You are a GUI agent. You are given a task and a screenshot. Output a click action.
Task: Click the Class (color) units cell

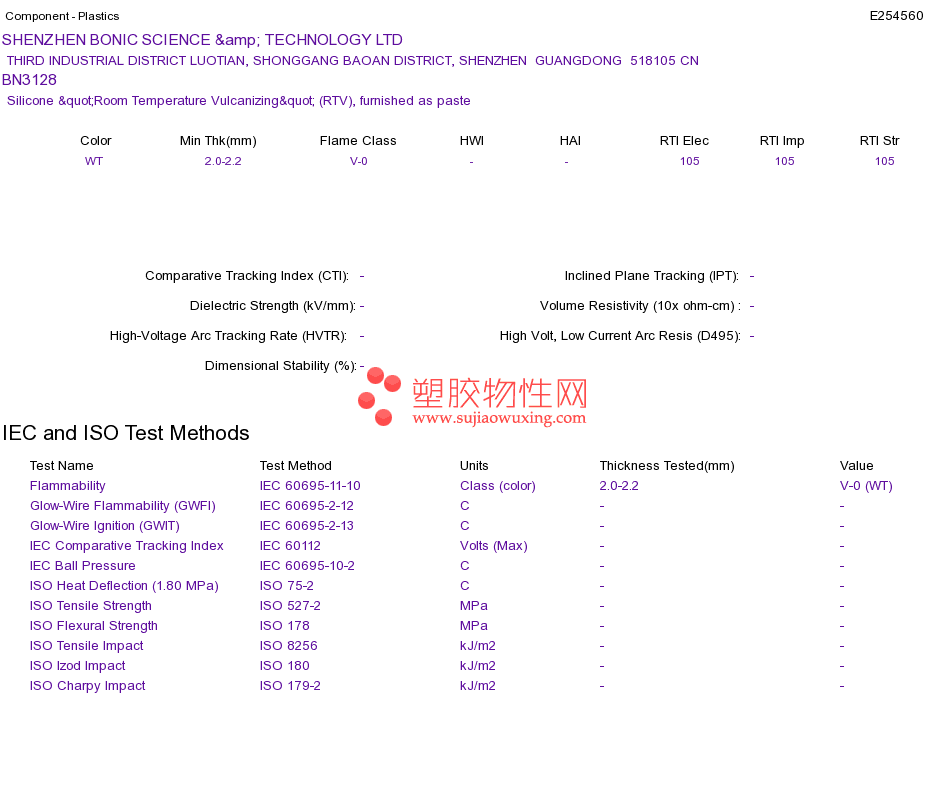point(498,485)
